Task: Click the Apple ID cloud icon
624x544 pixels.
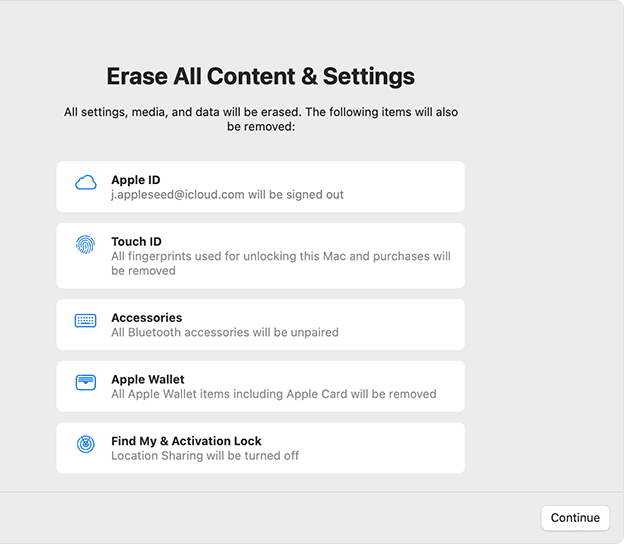Action: pos(86,183)
